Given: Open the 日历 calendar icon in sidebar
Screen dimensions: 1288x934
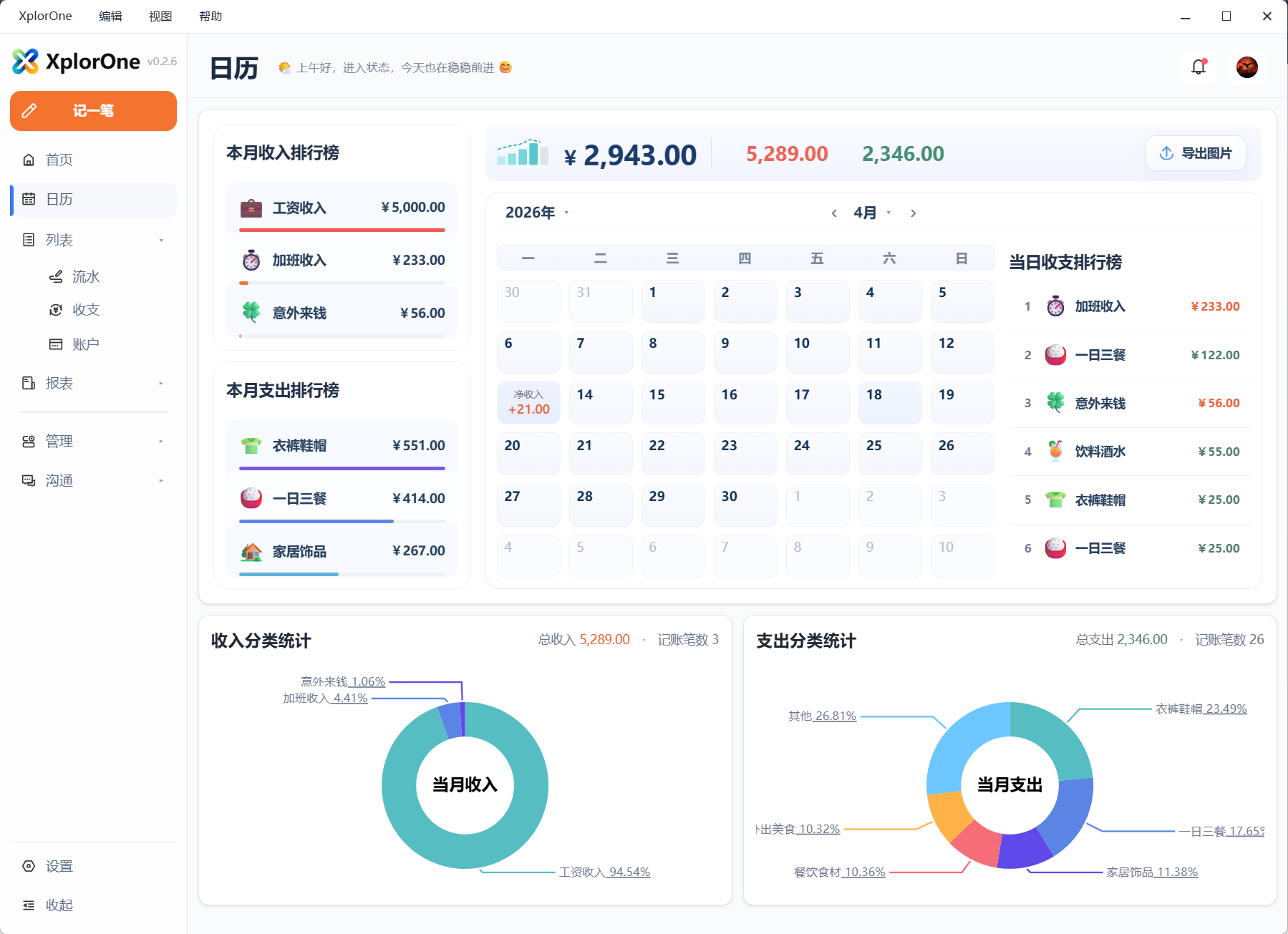Looking at the screenshot, I should 29,200.
